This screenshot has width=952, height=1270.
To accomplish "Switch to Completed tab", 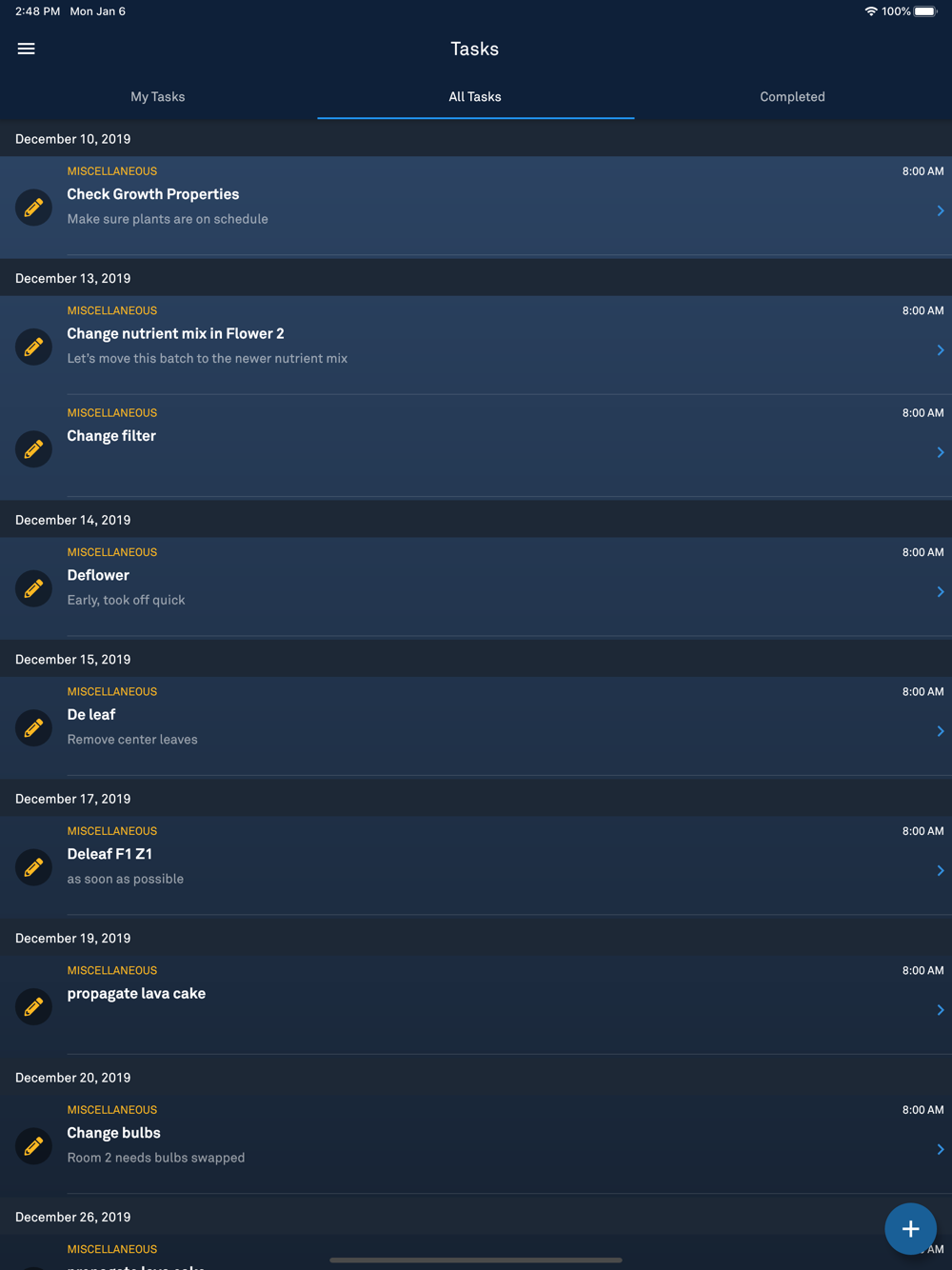I will pyautogui.click(x=793, y=97).
